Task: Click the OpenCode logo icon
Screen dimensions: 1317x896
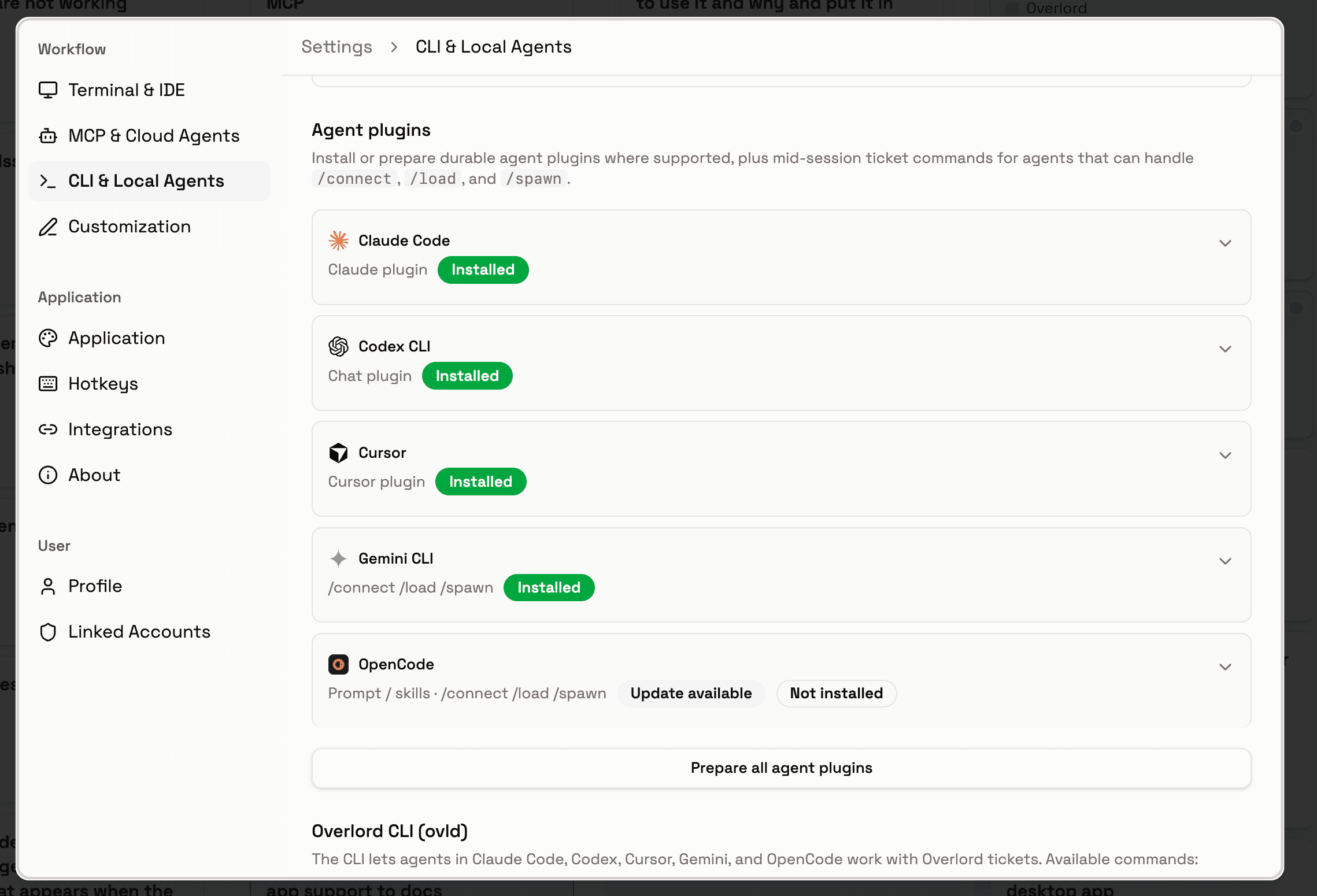Action: (x=338, y=664)
